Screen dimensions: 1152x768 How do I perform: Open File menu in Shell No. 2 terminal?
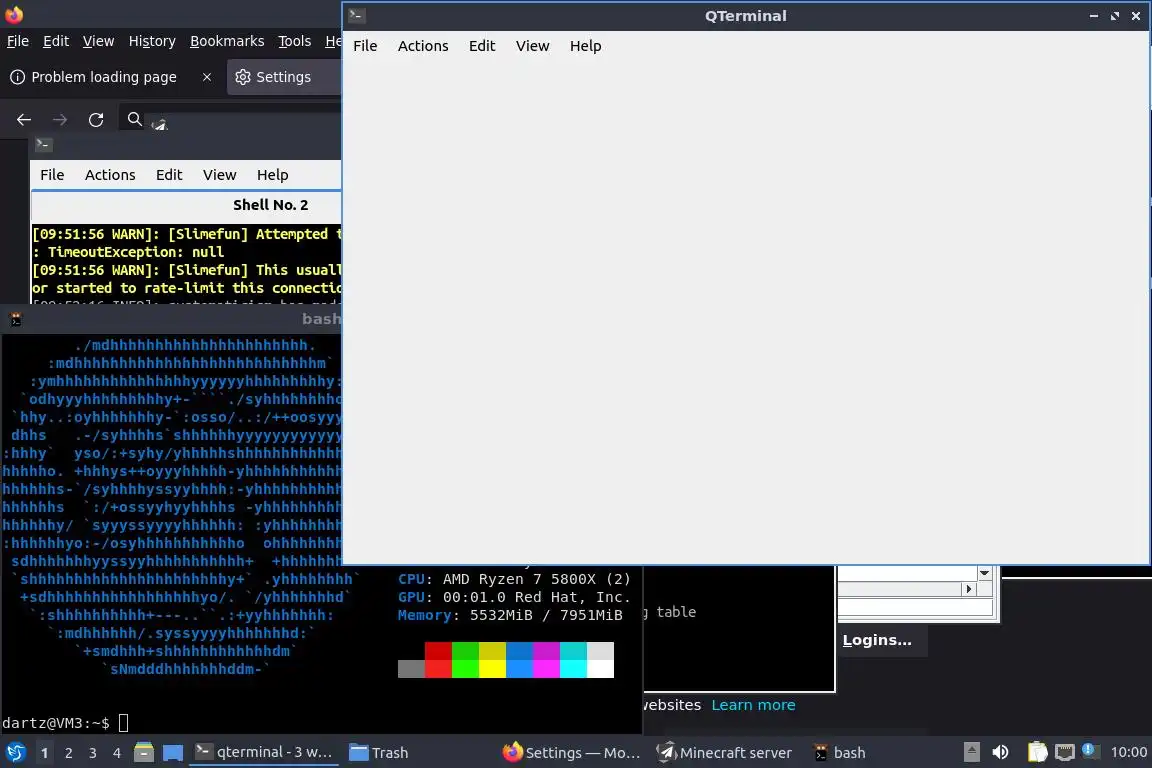52,175
